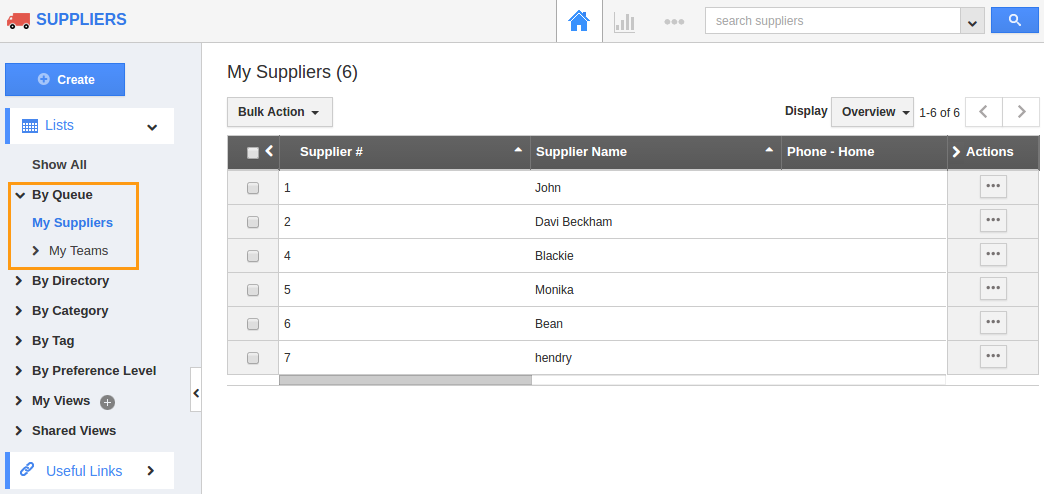Go to the Home icon
1044x494 pixels.
tap(579, 21)
